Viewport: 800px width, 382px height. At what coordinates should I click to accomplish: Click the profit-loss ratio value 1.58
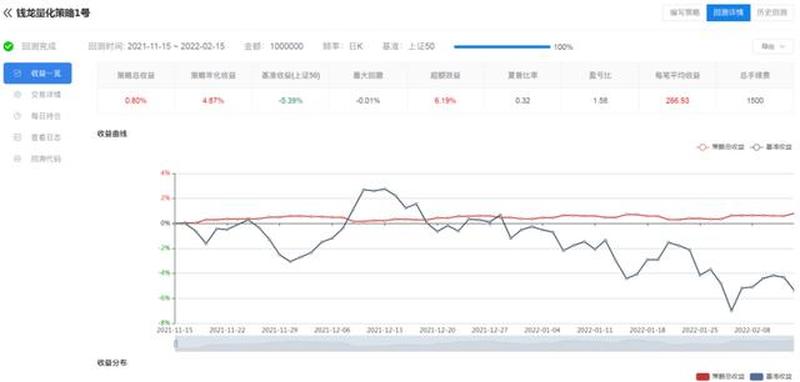[x=600, y=100]
